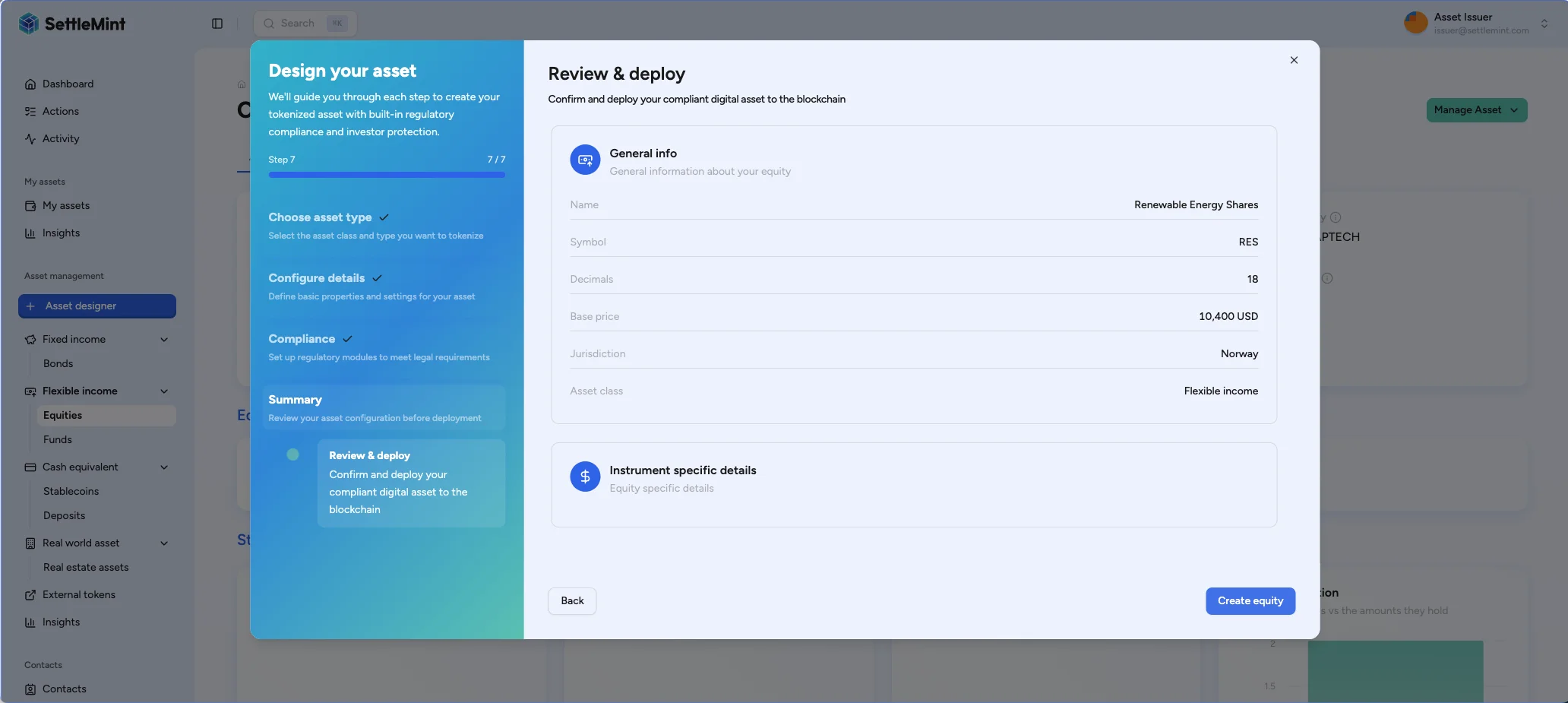Click the Activity pulse icon in sidebar
1568x703 pixels.
pyautogui.click(x=30, y=139)
